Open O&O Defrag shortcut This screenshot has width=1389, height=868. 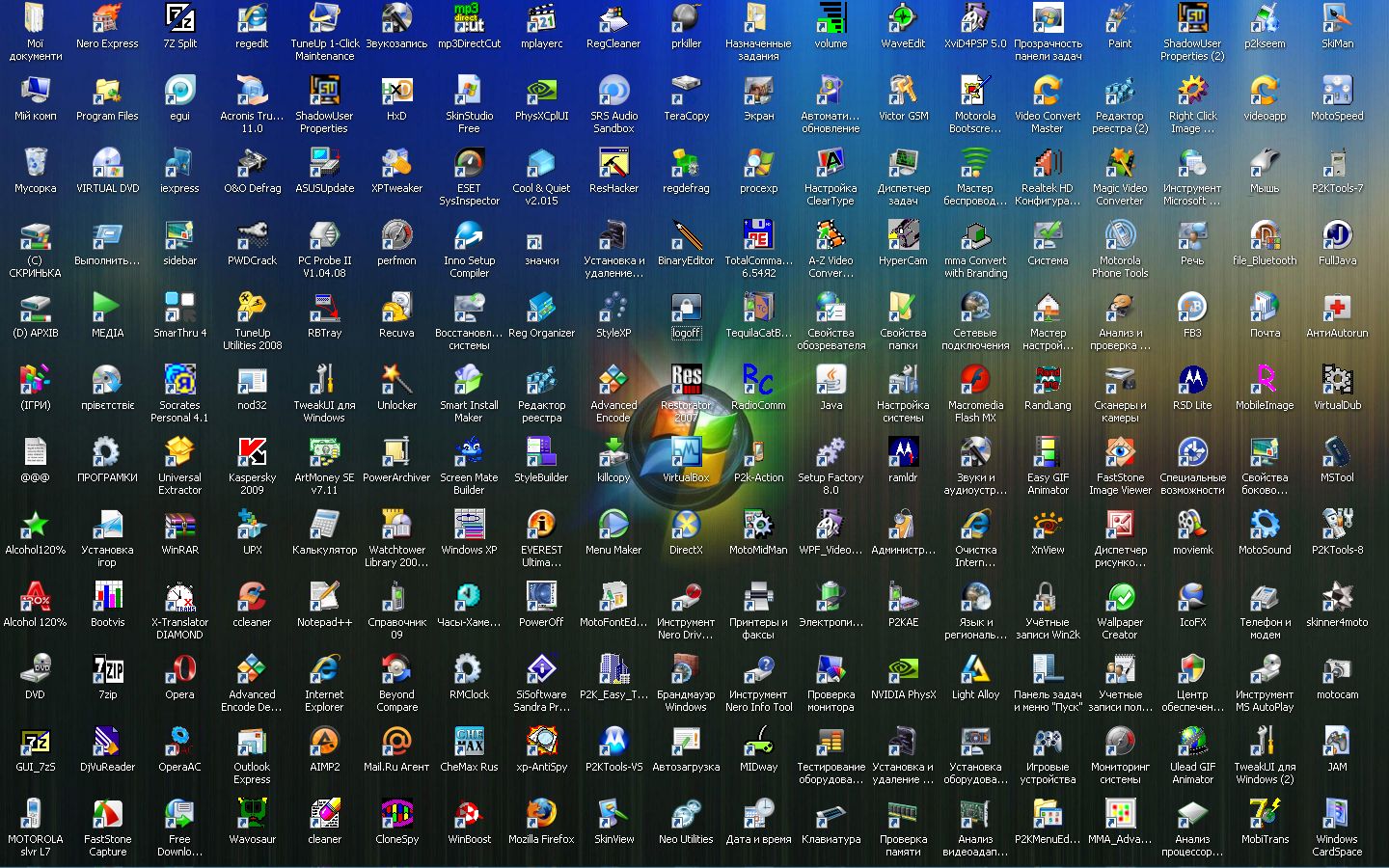click(x=252, y=162)
